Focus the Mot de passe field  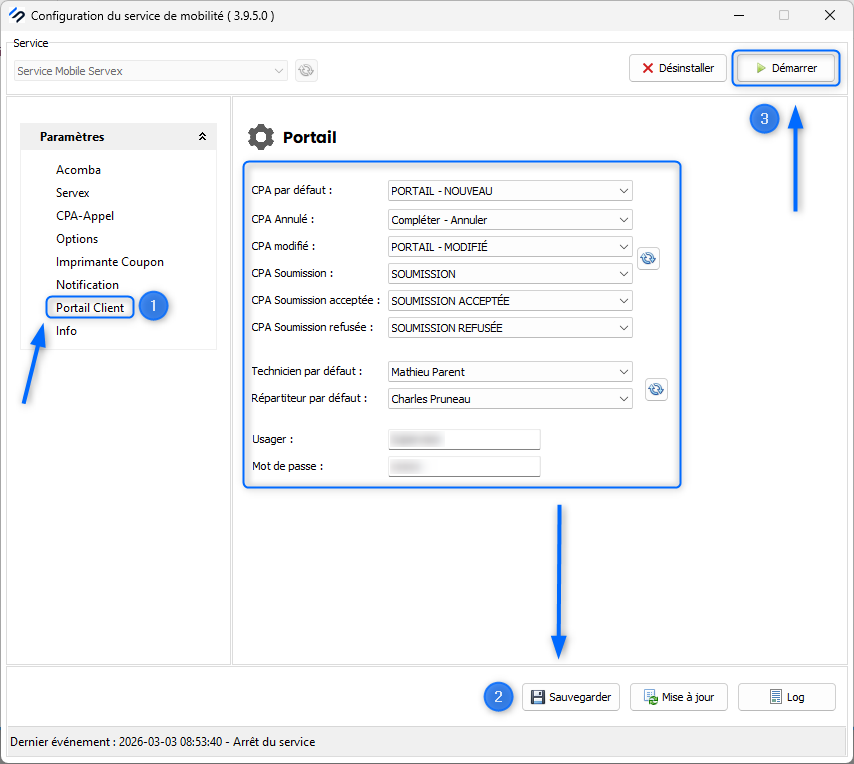[x=464, y=467]
